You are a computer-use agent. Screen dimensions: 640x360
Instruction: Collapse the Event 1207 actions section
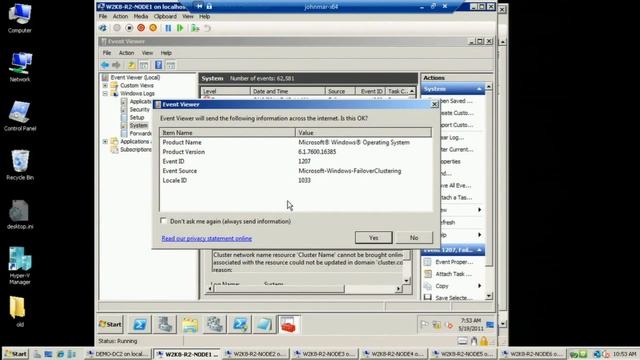(x=479, y=250)
